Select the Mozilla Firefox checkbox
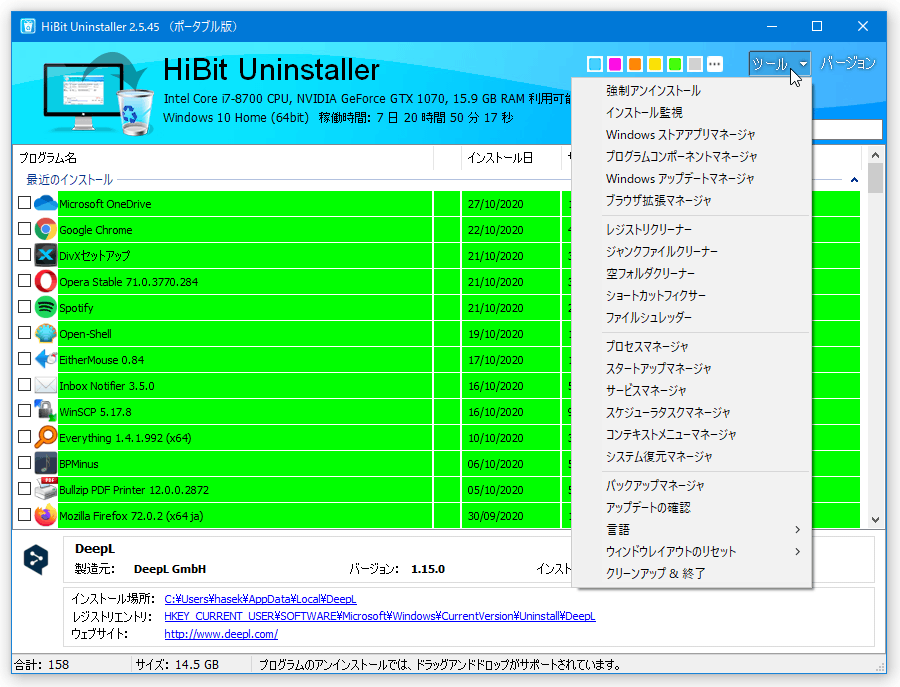Viewport: 900px width, 687px height. [x=24, y=515]
